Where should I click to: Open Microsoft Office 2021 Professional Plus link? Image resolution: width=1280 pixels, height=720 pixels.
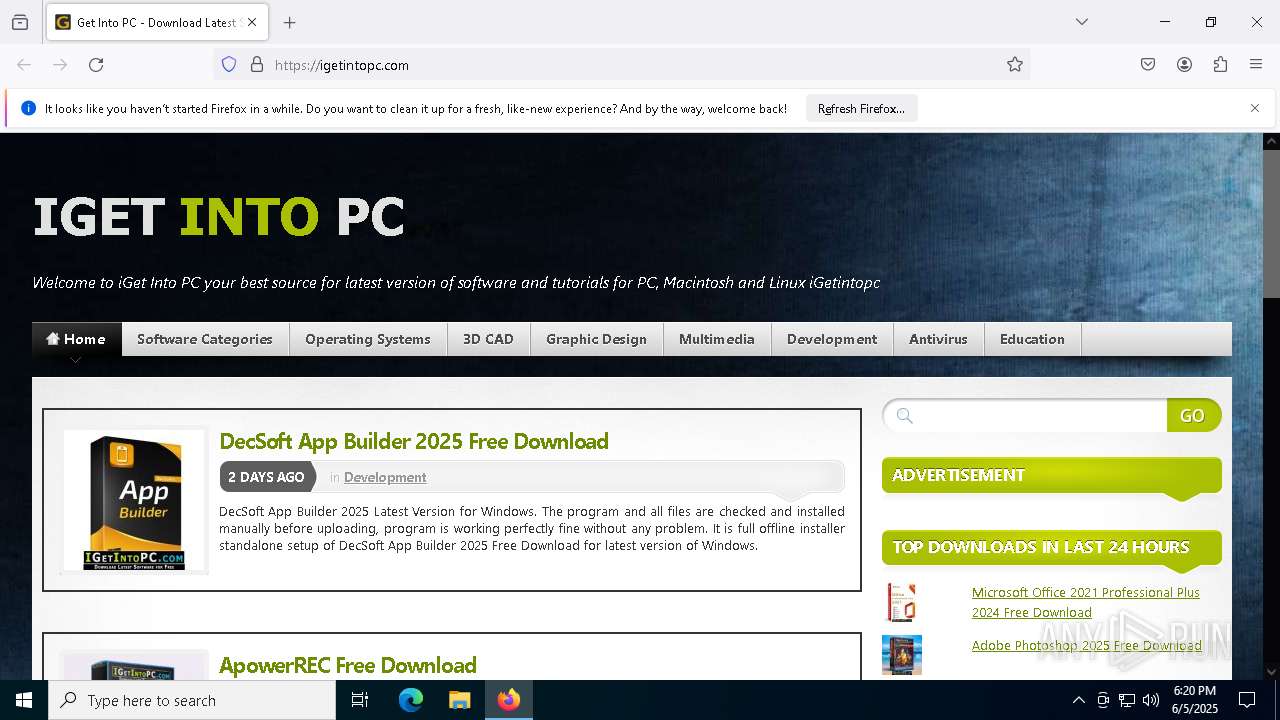point(1086,602)
